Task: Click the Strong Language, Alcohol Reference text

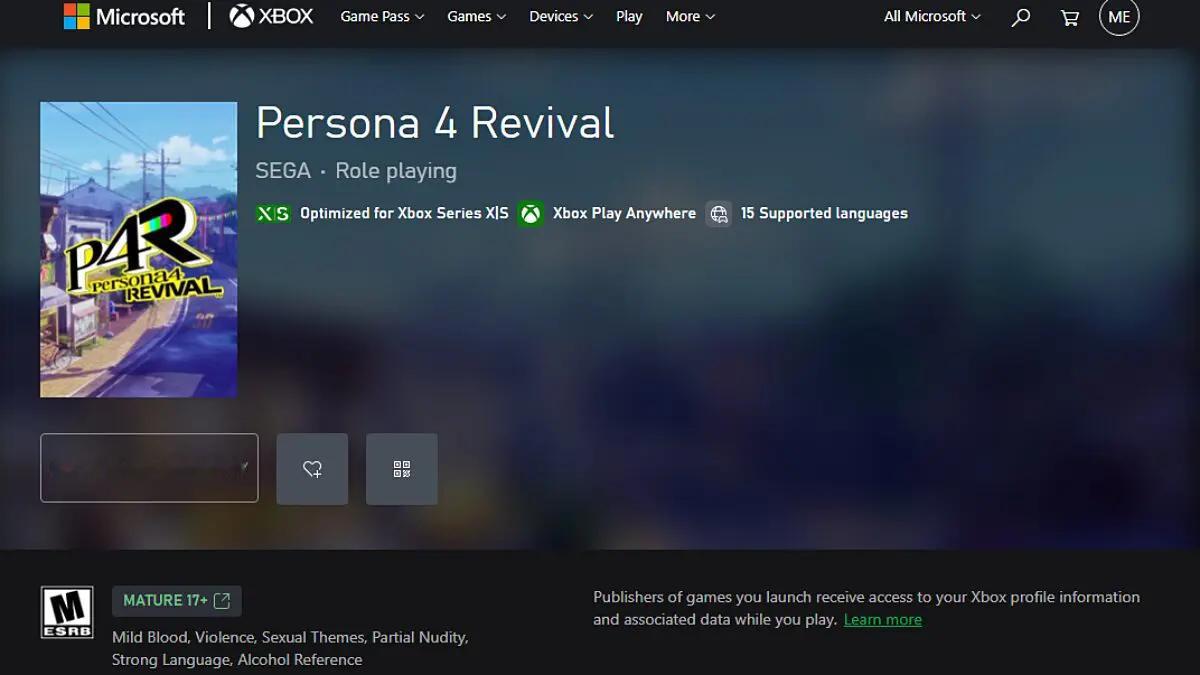Action: click(237, 660)
